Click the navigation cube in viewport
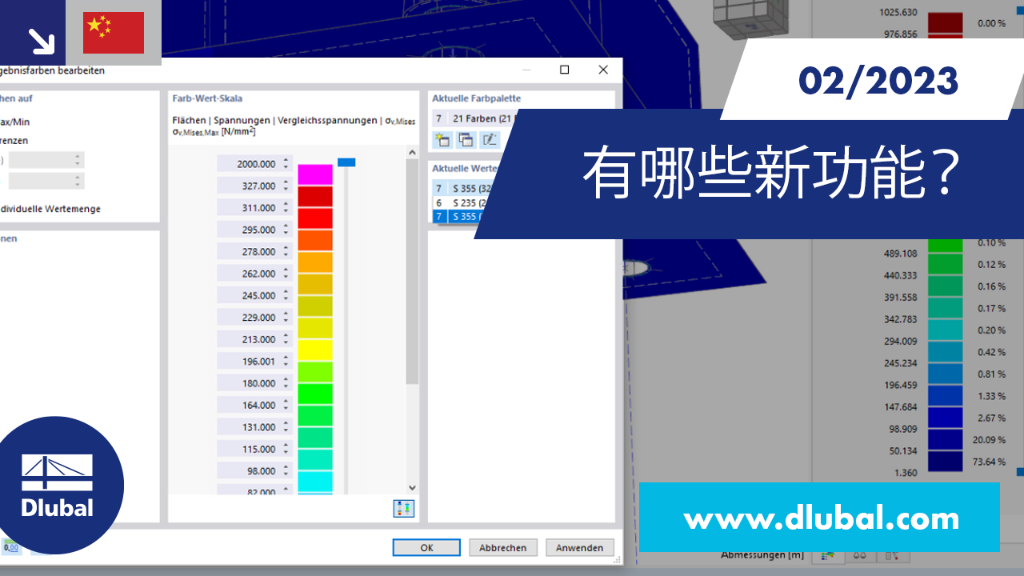The width and height of the screenshot is (1024, 576). (751, 18)
